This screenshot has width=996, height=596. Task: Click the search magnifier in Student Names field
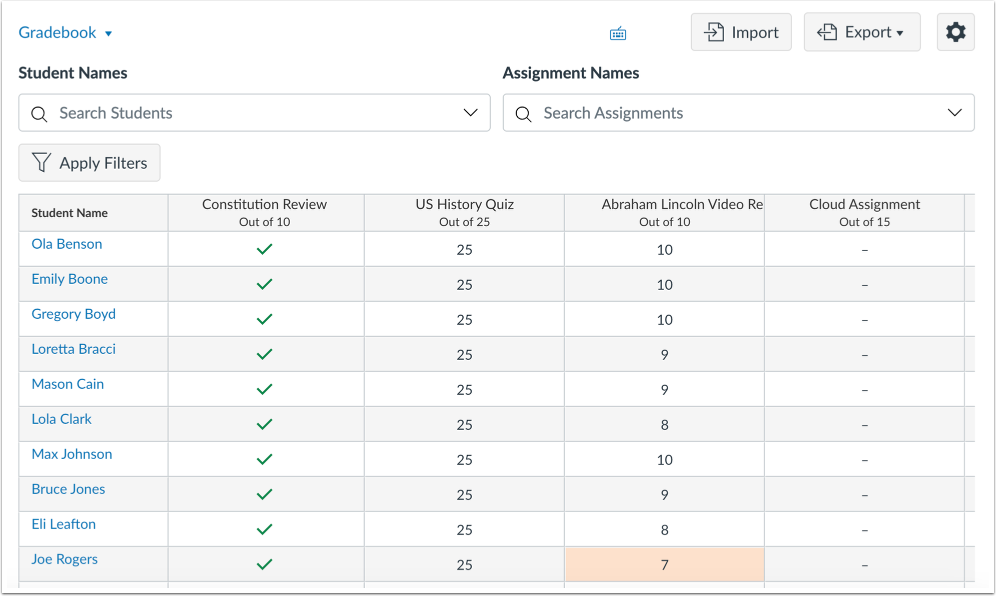click(39, 112)
